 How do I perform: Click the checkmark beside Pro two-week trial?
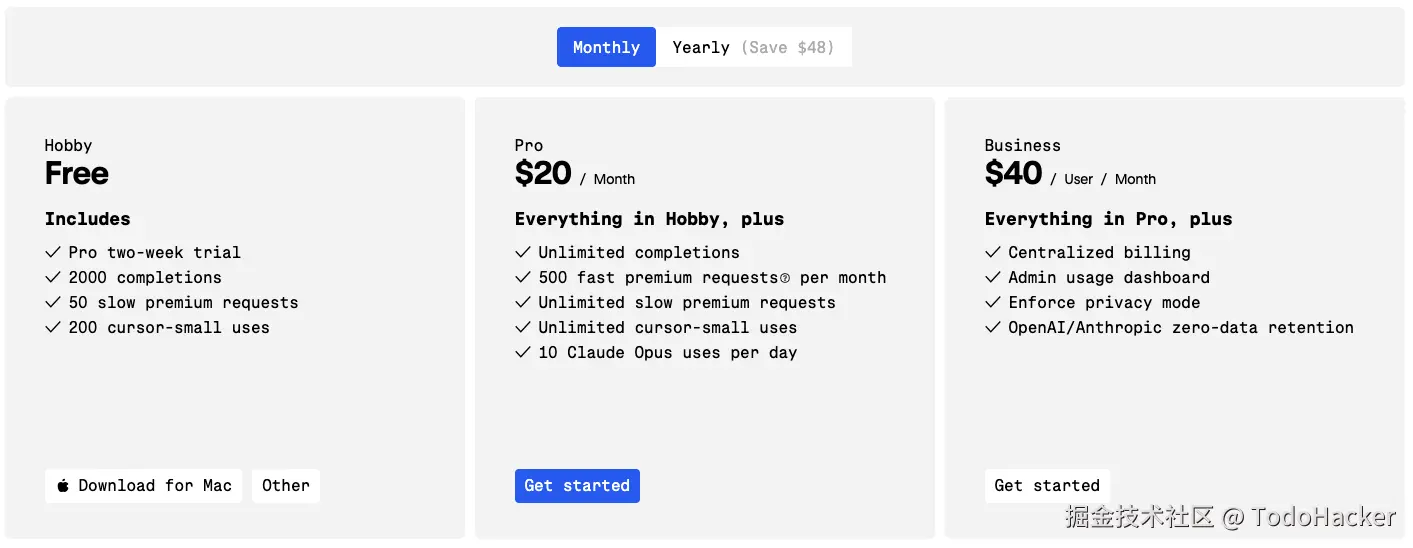pos(53,253)
